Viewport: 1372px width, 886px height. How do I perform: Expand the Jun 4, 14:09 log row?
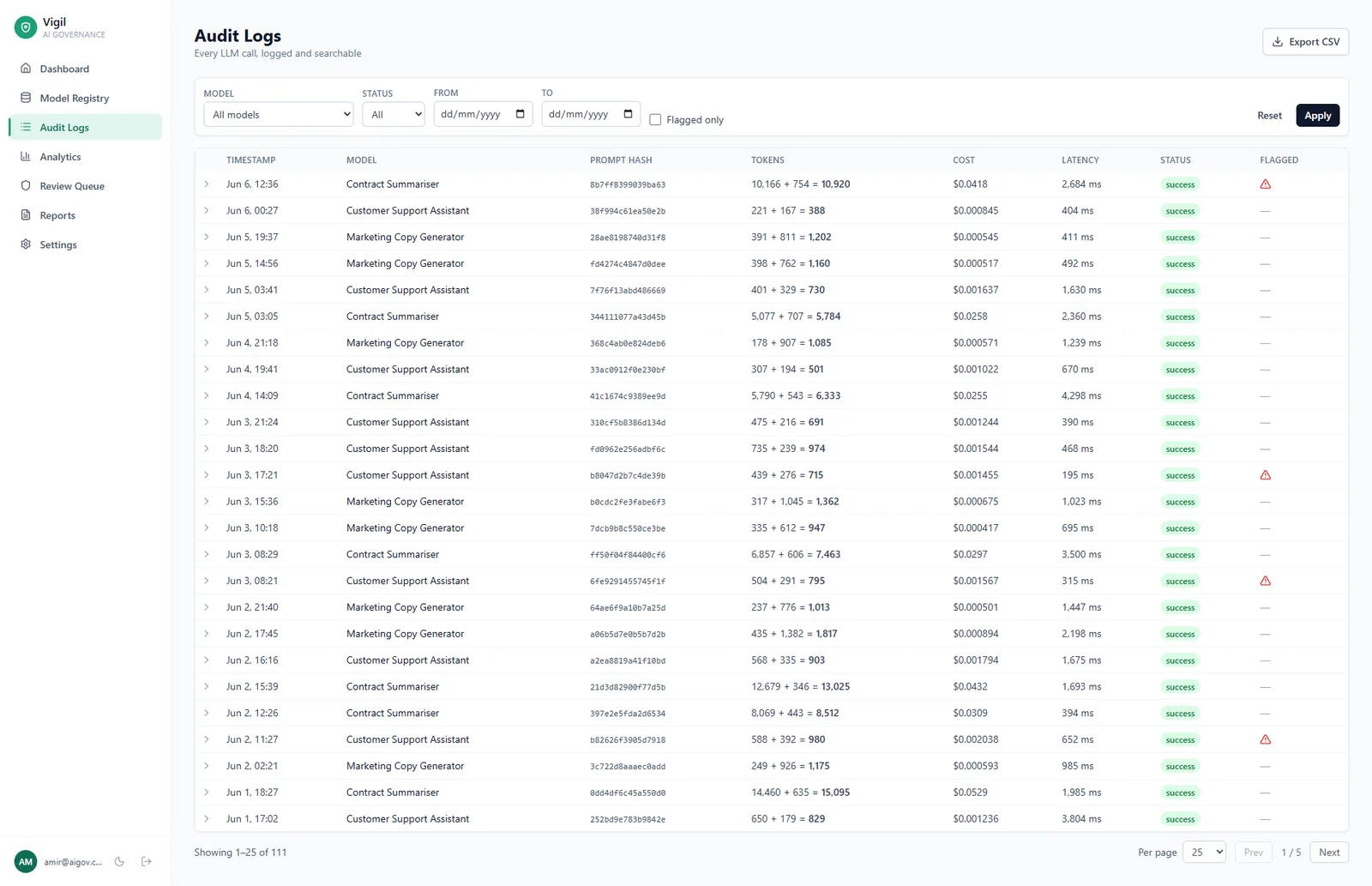tap(207, 395)
